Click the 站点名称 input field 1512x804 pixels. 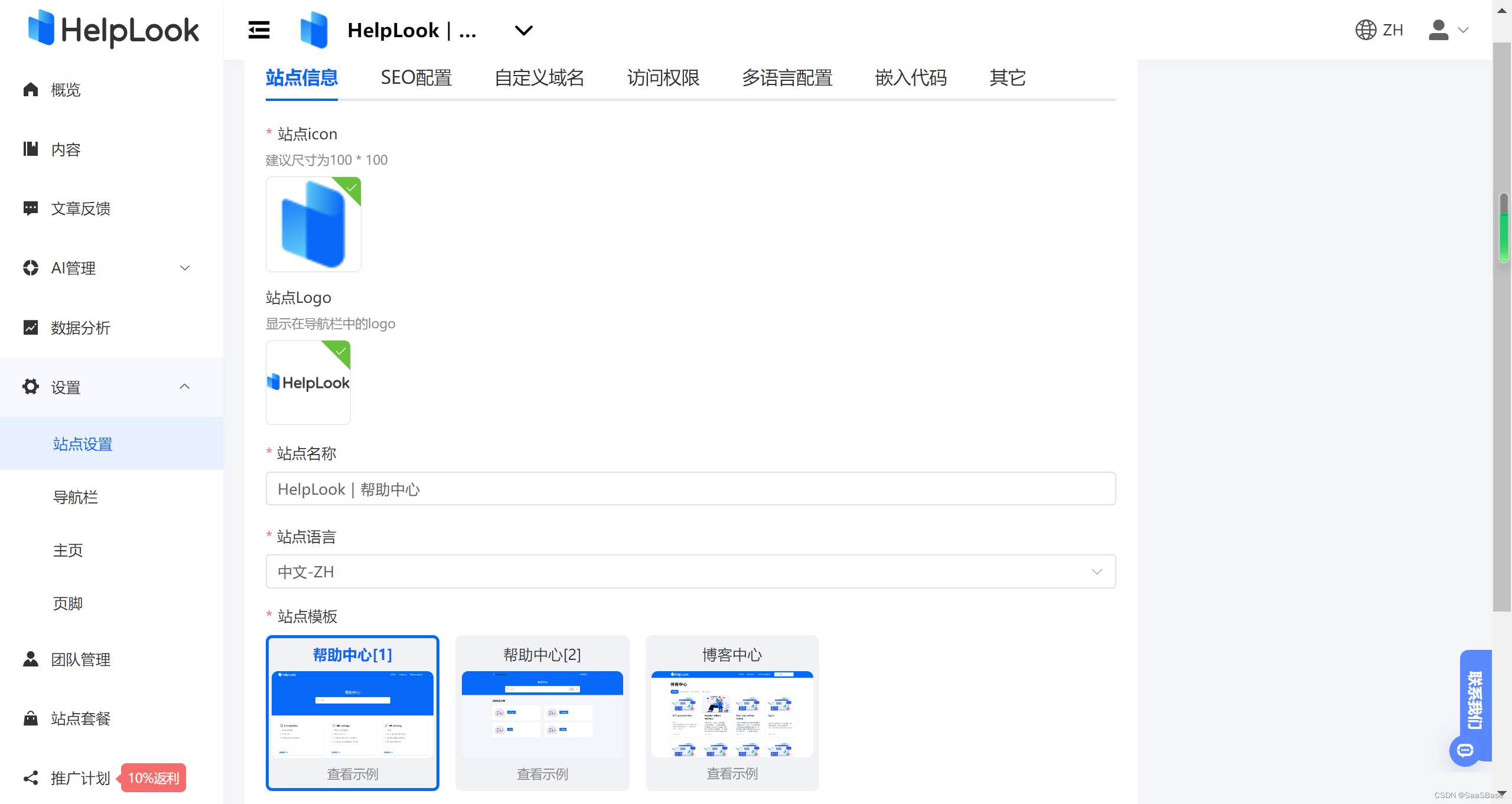[x=690, y=489]
